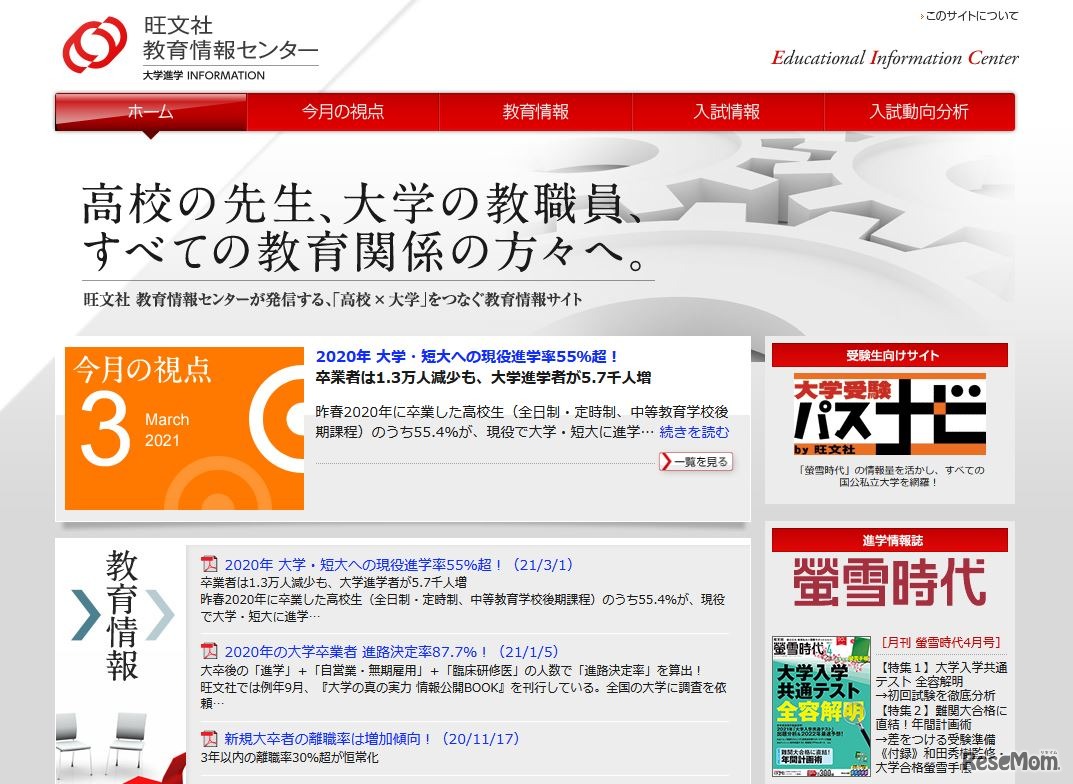Click the PDF icon beside 現役進学率55%超 article
Screen dimensions: 1073x784
208,563
